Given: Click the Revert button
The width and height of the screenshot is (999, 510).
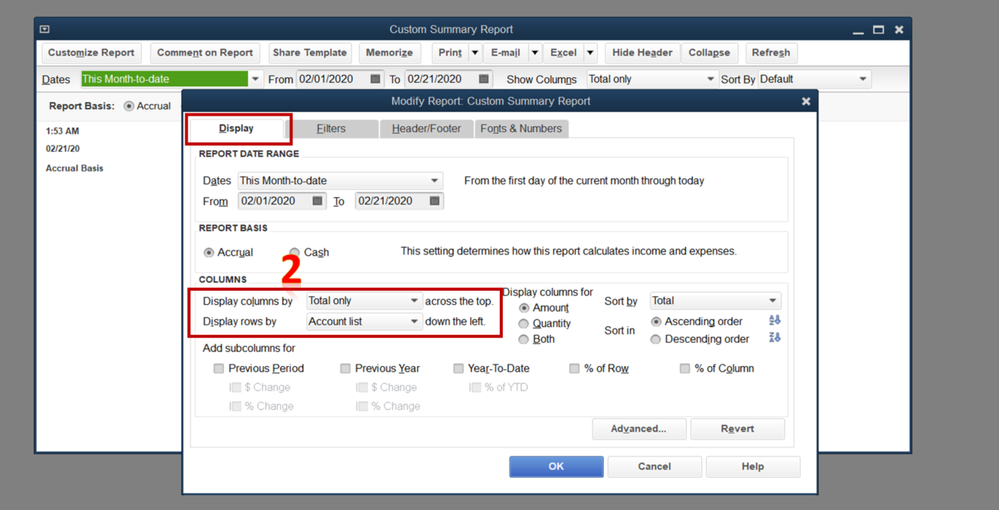Looking at the screenshot, I should coord(737,429).
